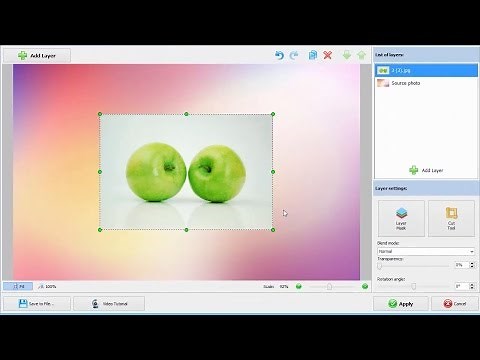Open the Layer Mask tool
480x360 pixels.
[401, 218]
